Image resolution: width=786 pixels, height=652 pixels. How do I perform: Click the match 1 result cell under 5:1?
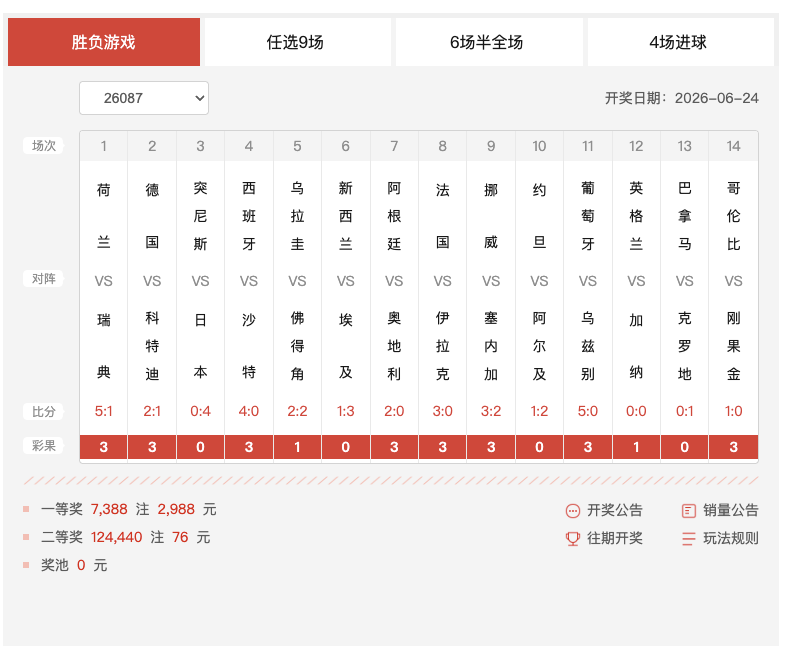coord(103,447)
